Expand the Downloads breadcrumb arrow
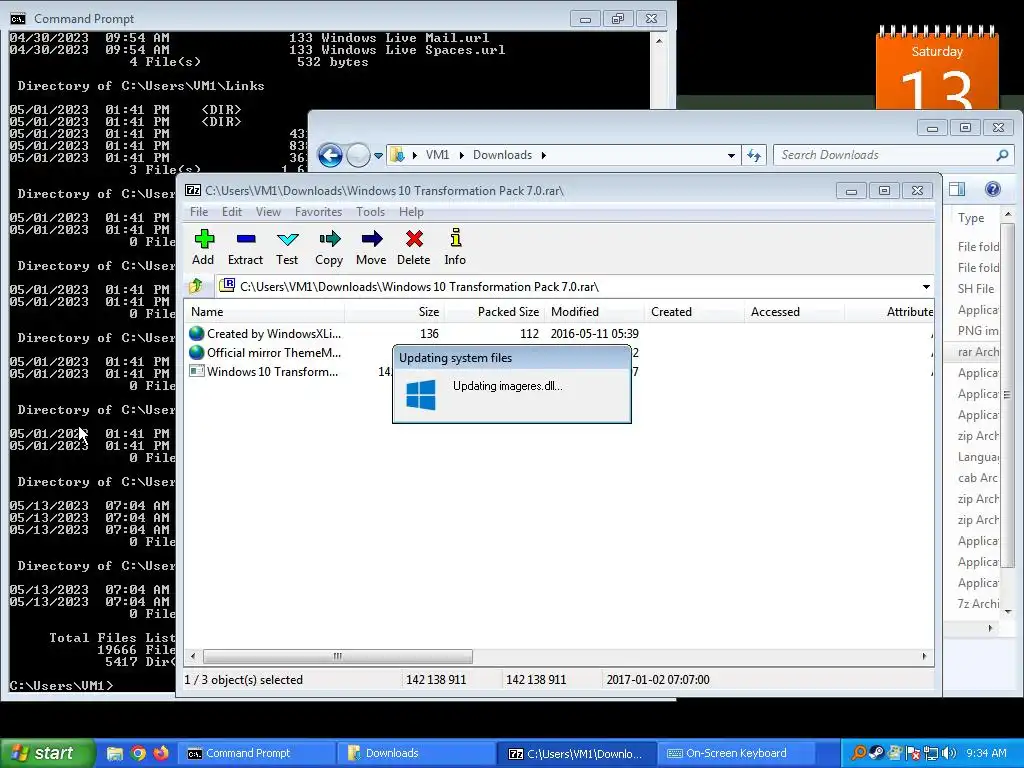The image size is (1024, 768). click(x=543, y=155)
